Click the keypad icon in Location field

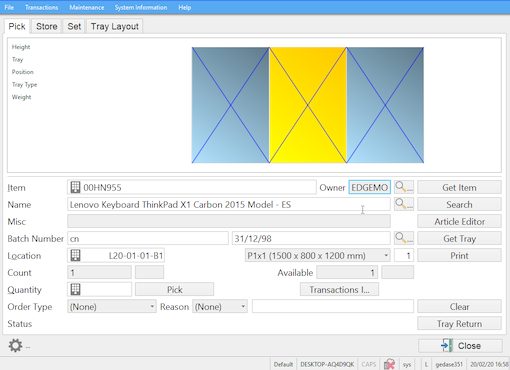[x=75, y=255]
